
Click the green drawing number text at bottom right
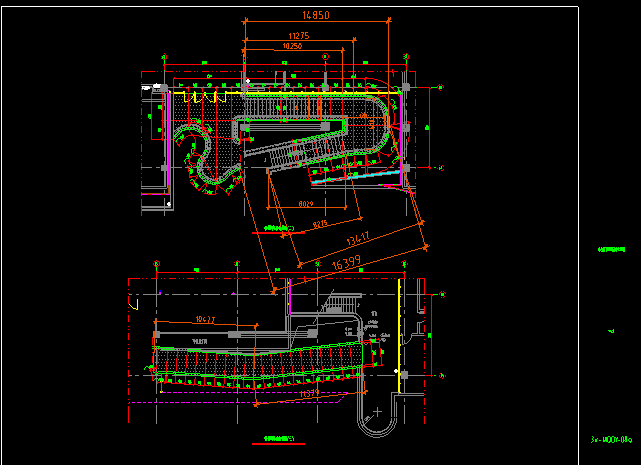[611, 438]
